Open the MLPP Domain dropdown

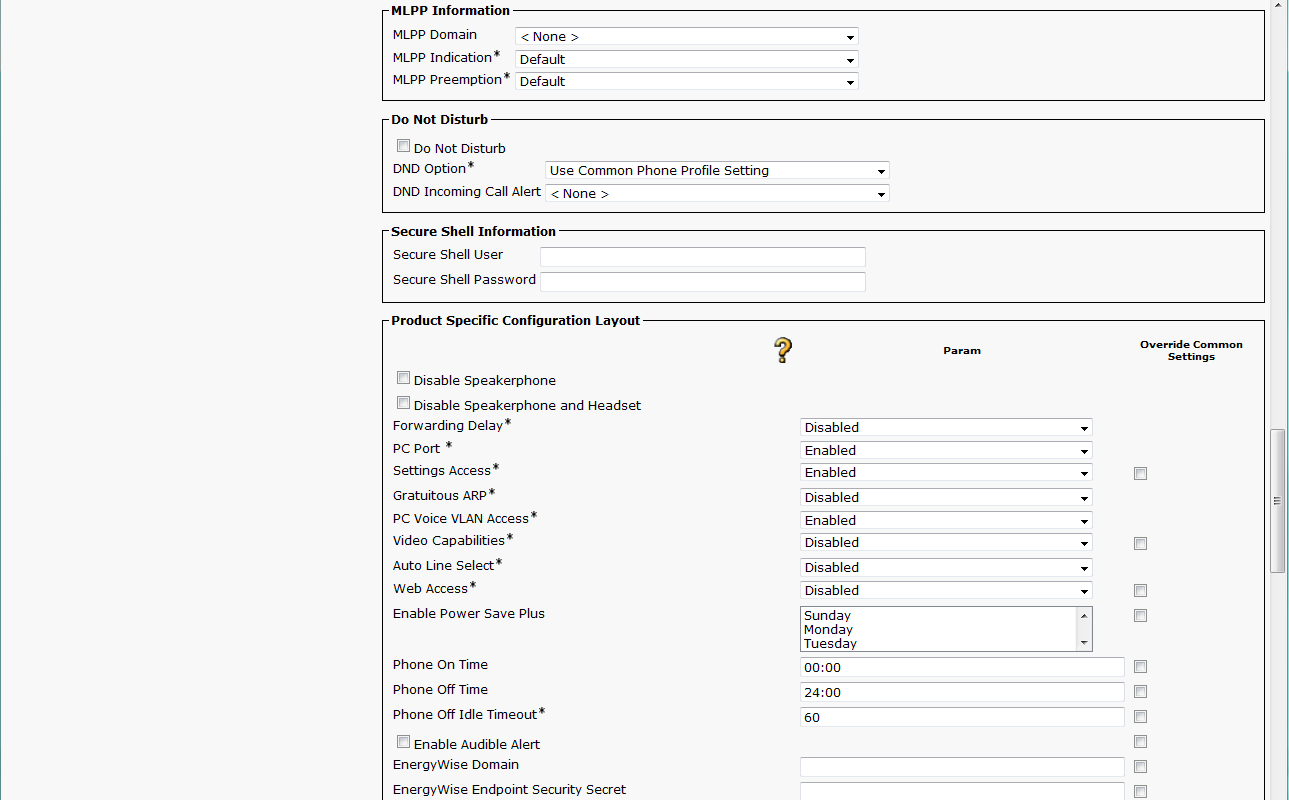pos(686,37)
